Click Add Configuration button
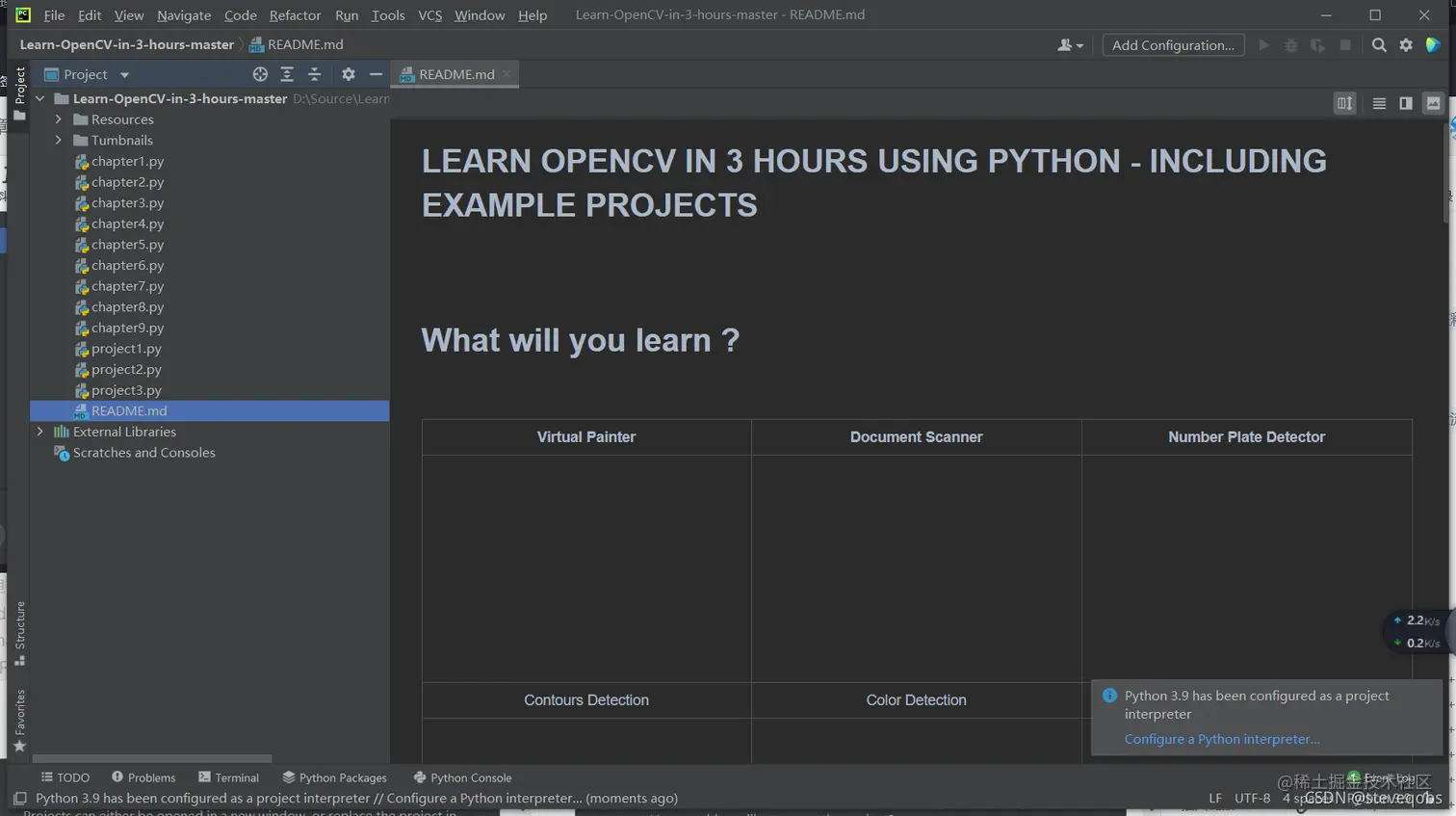 point(1173,45)
